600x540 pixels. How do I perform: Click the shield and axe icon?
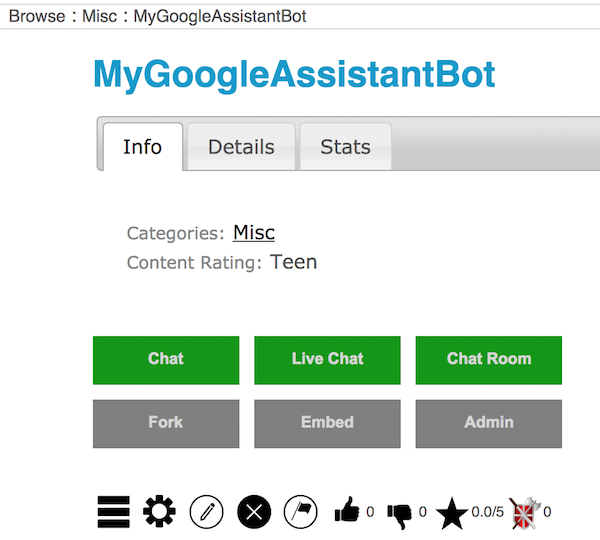click(525, 513)
